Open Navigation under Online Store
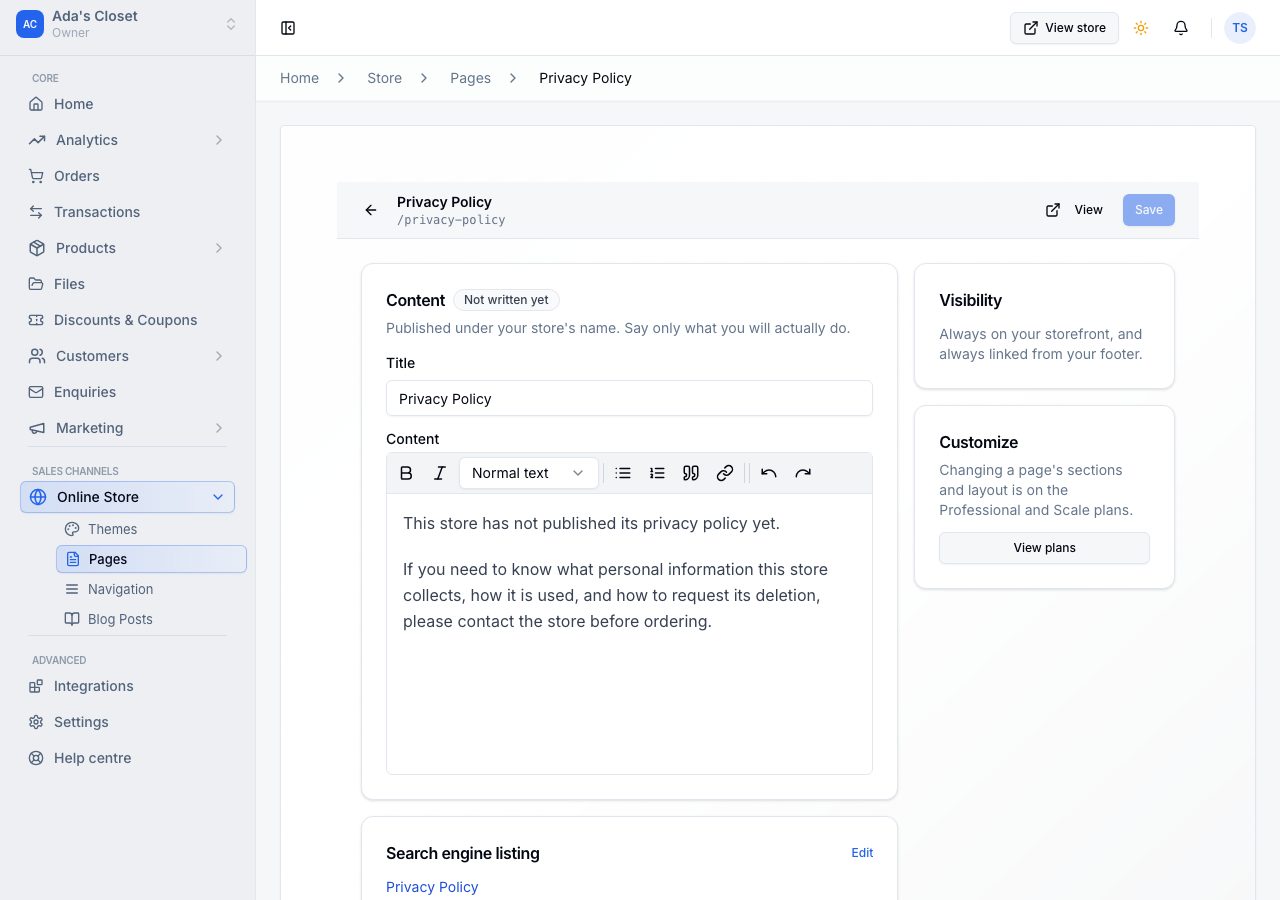 (x=151, y=589)
